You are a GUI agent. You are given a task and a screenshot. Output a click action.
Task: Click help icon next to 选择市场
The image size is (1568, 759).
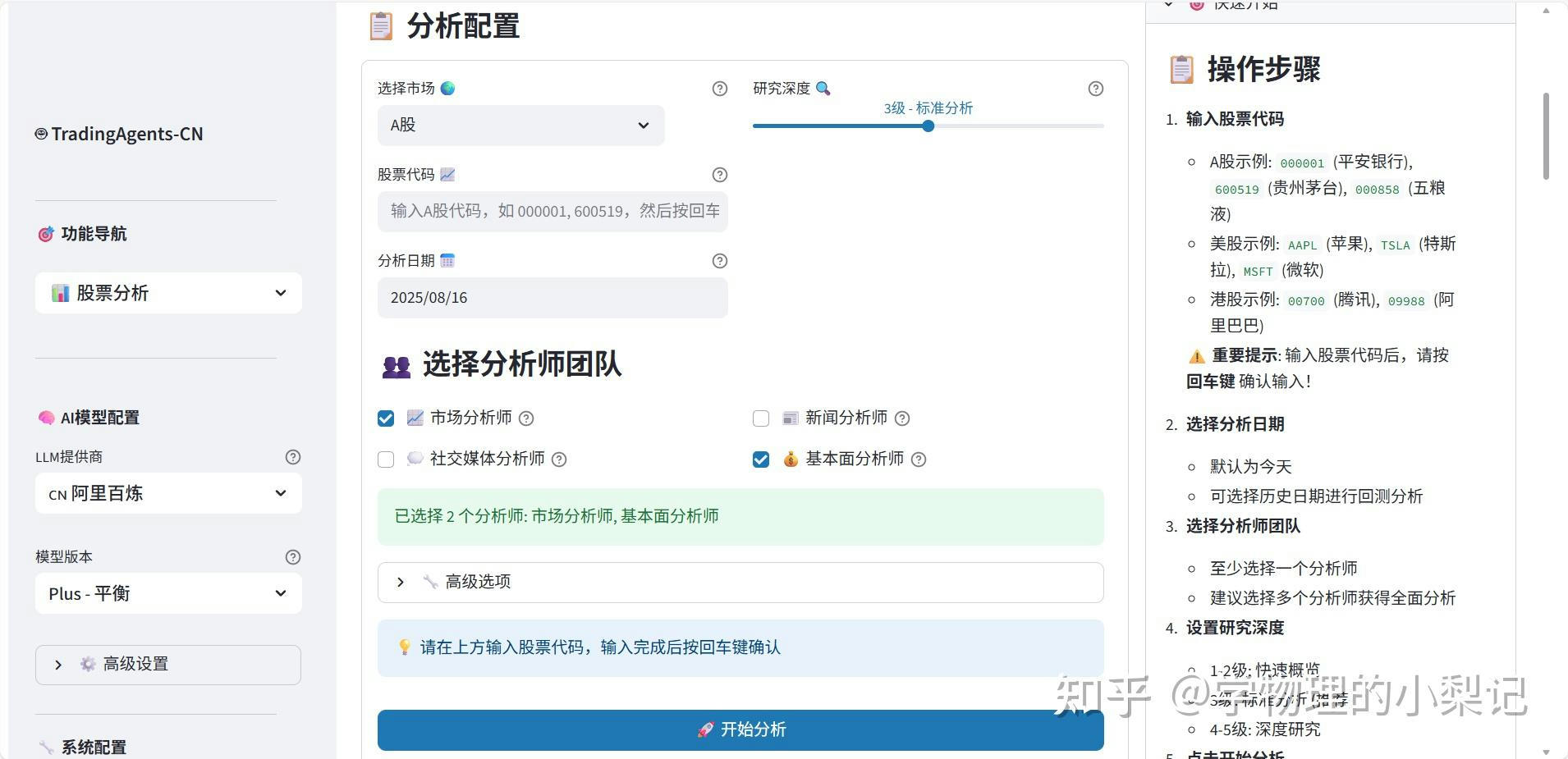719,89
